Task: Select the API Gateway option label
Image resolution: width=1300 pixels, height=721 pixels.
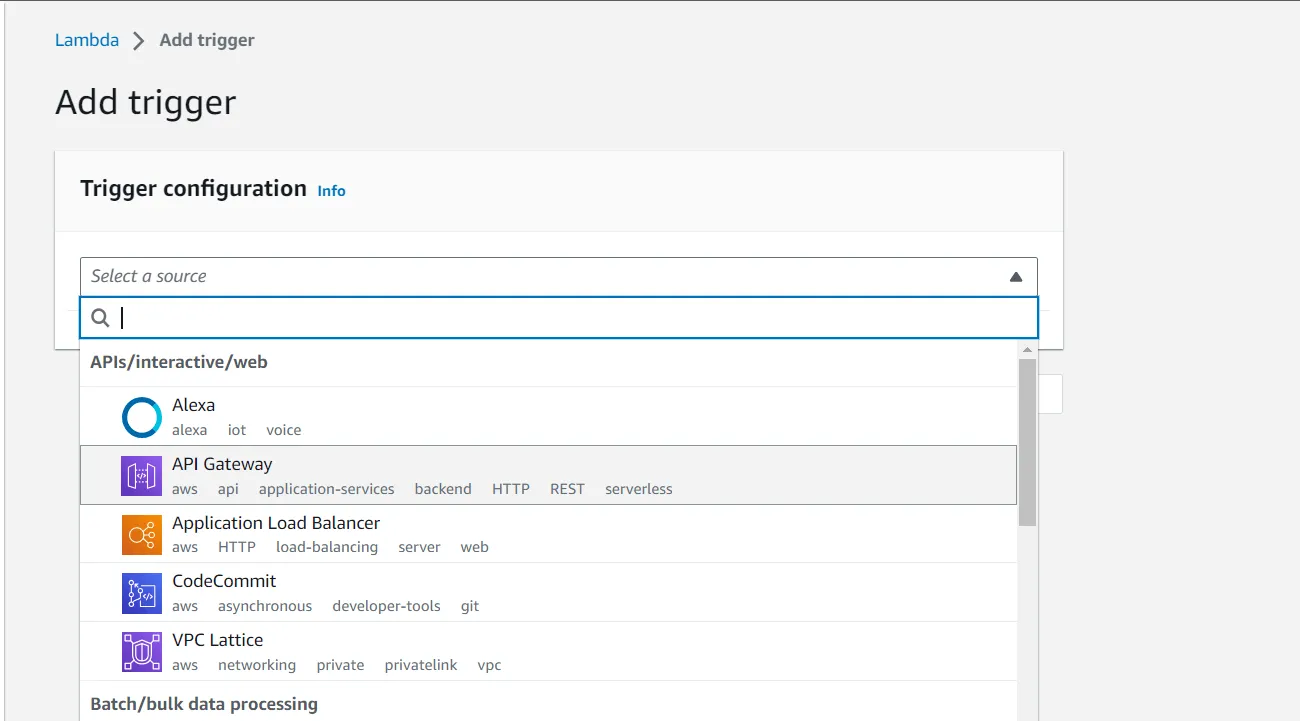Action: 222,464
